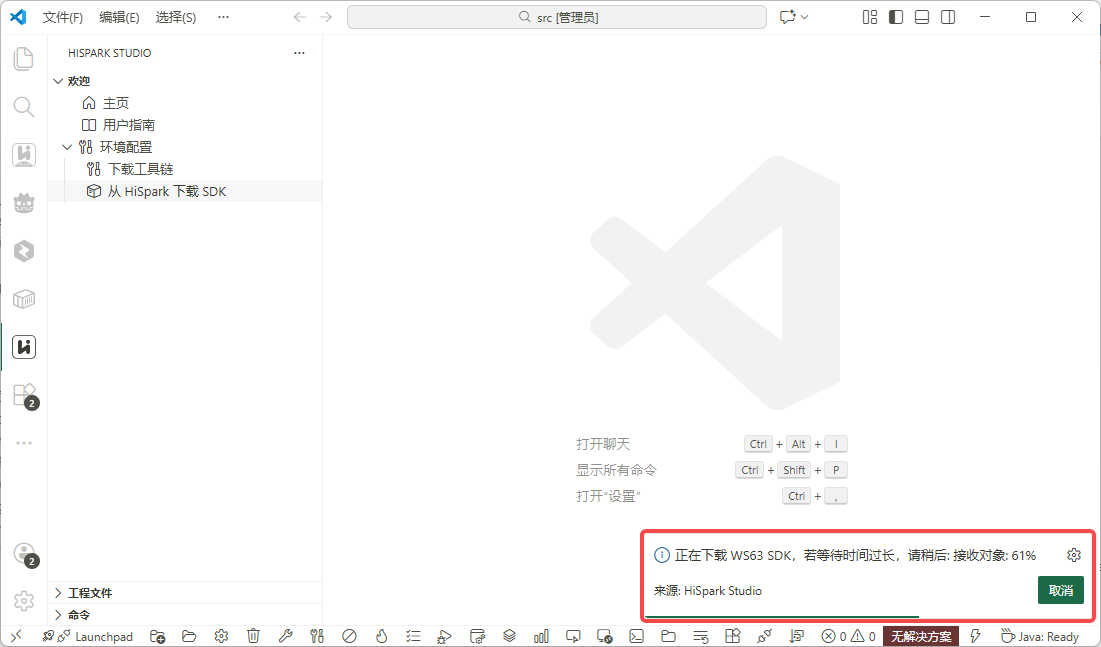Expand the 工程文件 section

coord(58,593)
